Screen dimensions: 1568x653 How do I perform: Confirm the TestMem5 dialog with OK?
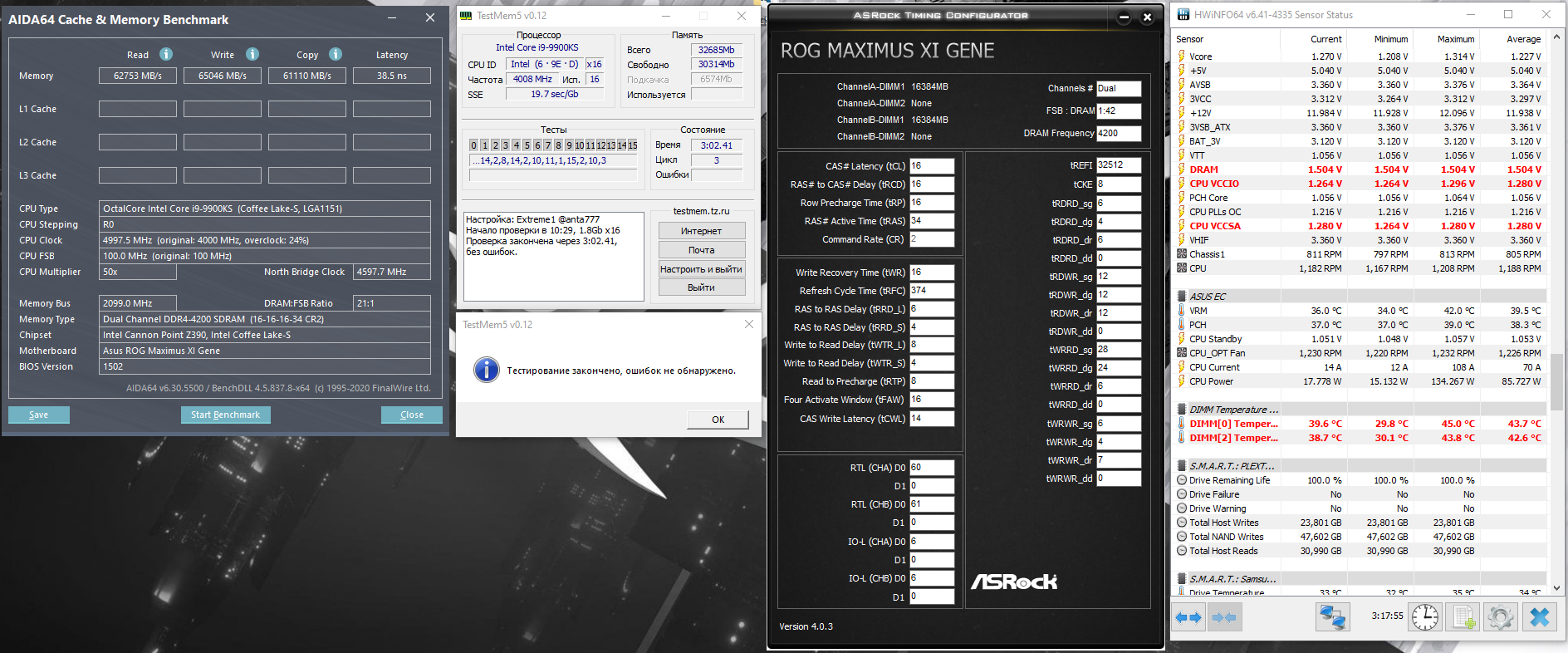point(718,420)
